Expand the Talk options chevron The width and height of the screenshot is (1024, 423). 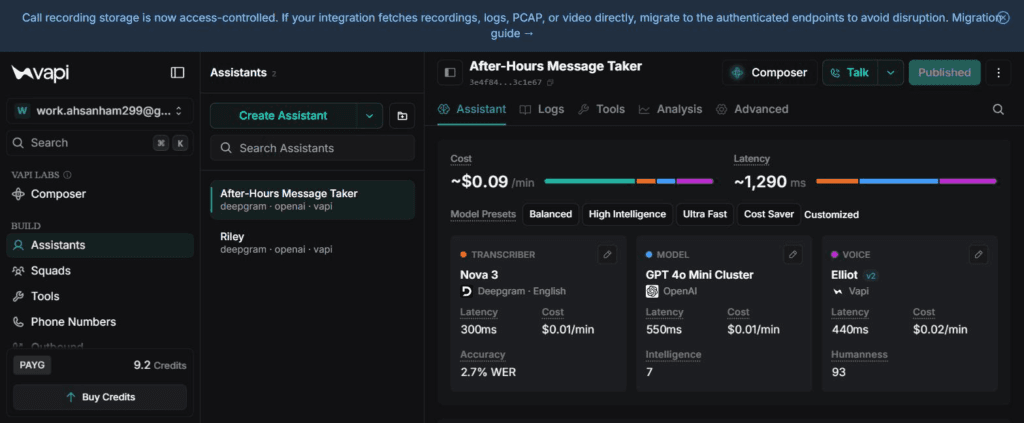tap(891, 72)
